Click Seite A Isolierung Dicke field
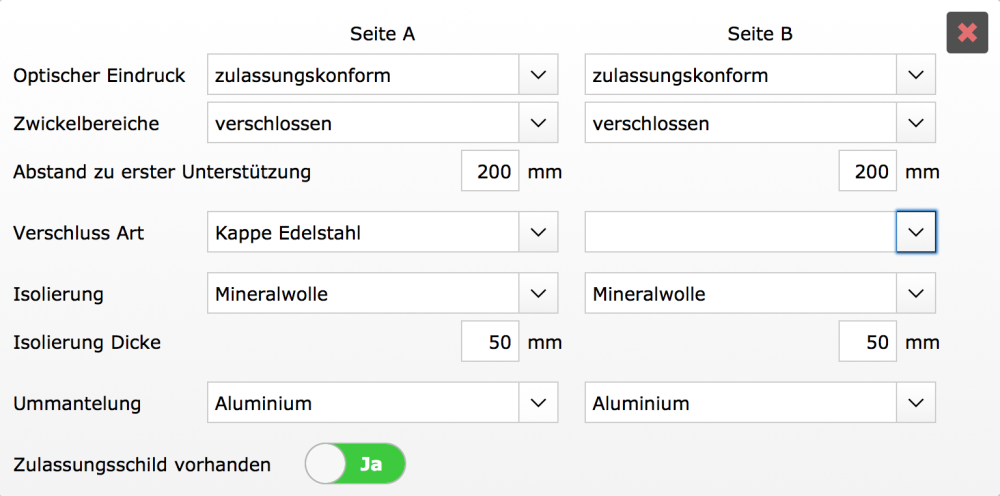 coord(491,343)
